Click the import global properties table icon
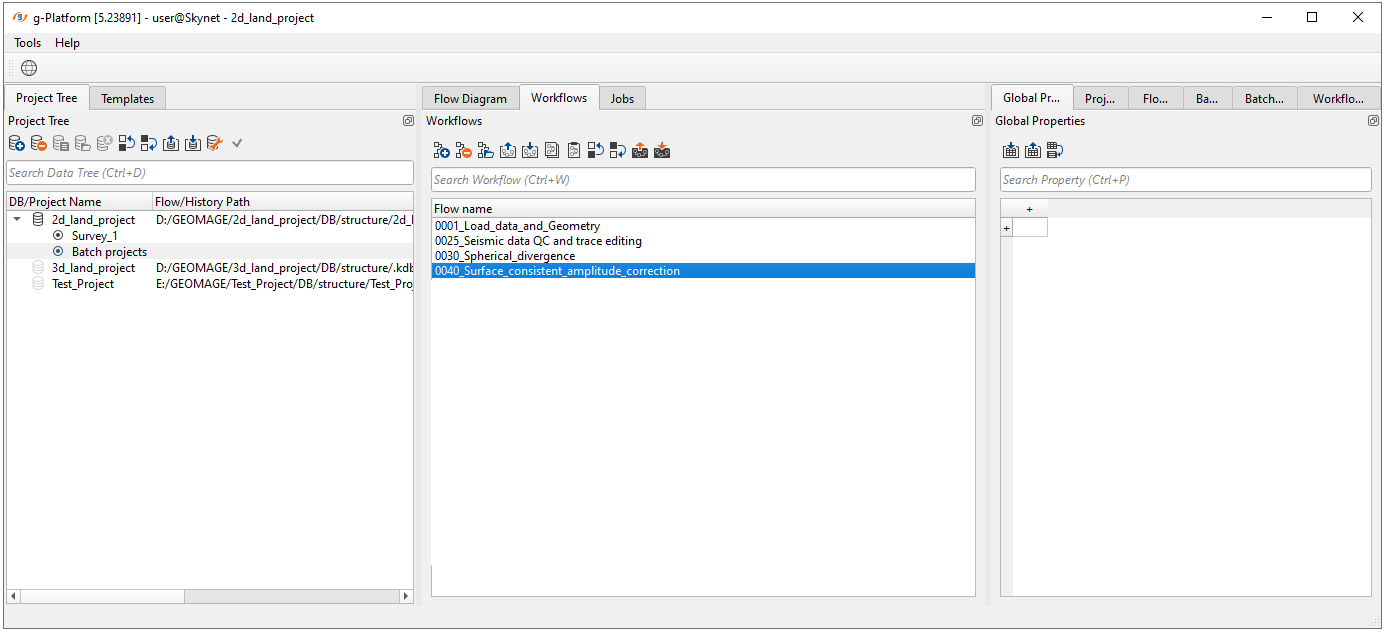Viewport: 1385px width, 634px height. [x=1011, y=151]
